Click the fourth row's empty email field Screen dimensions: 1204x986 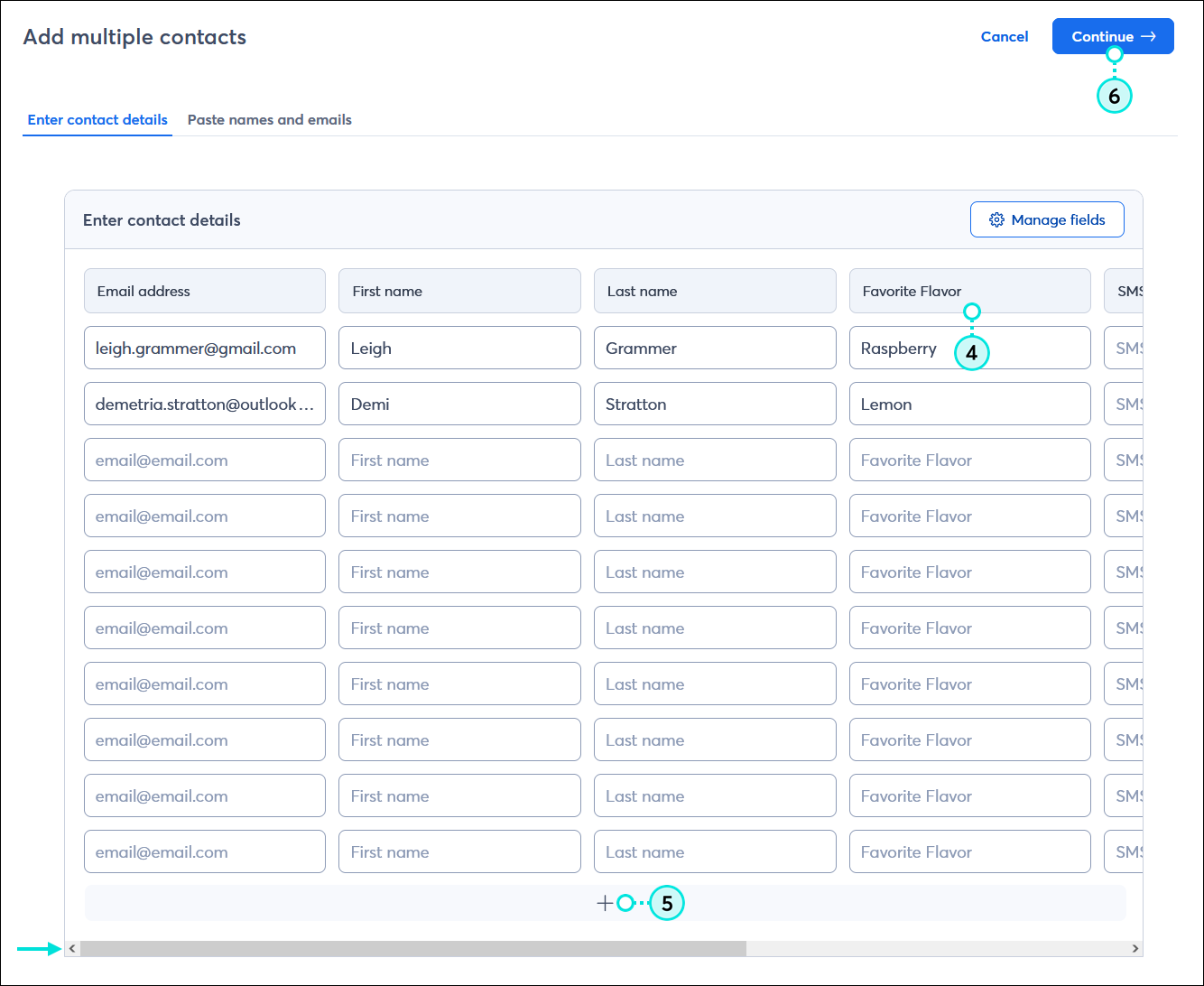tap(205, 516)
